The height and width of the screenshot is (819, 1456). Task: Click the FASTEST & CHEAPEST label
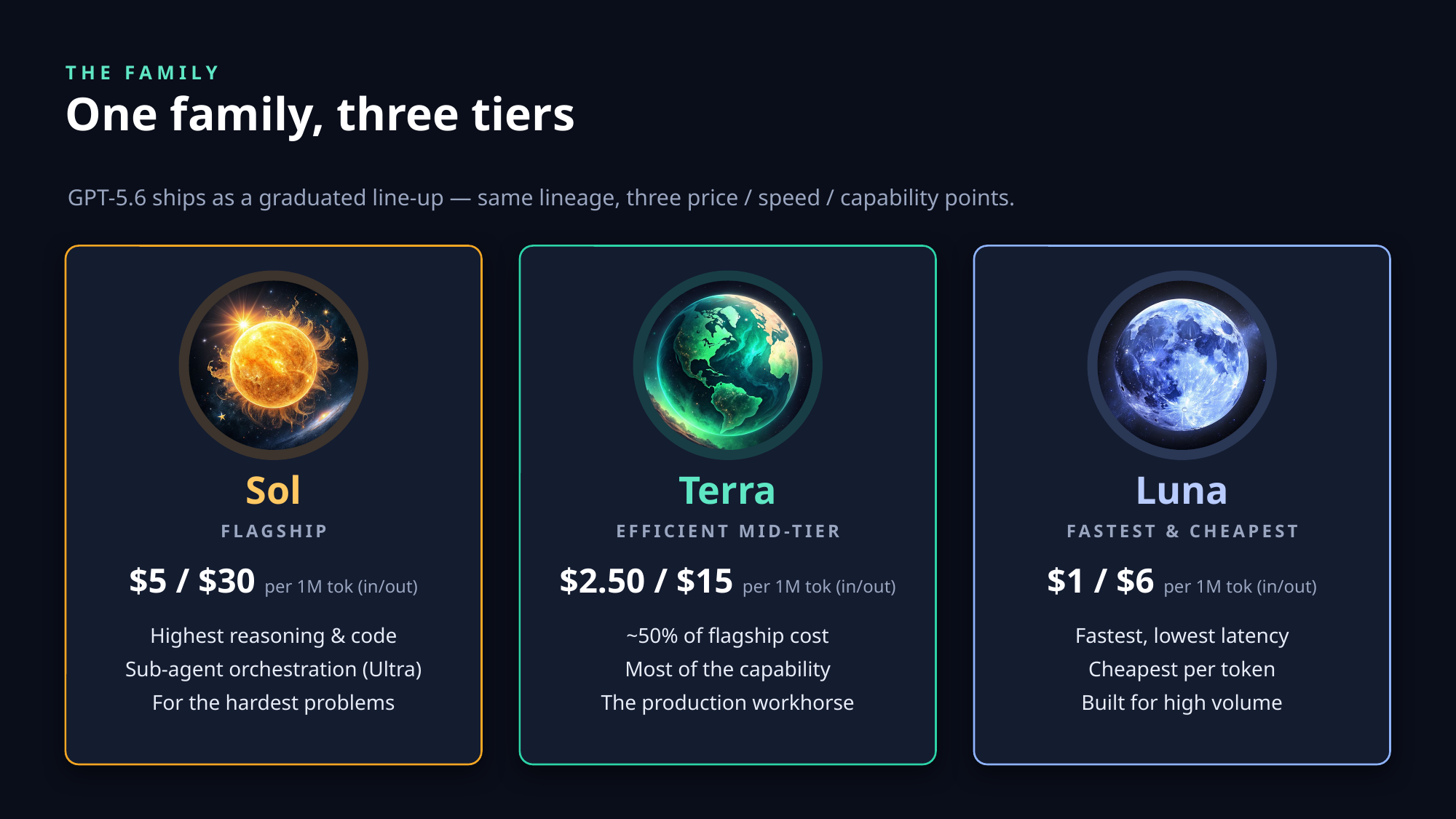click(x=1182, y=531)
